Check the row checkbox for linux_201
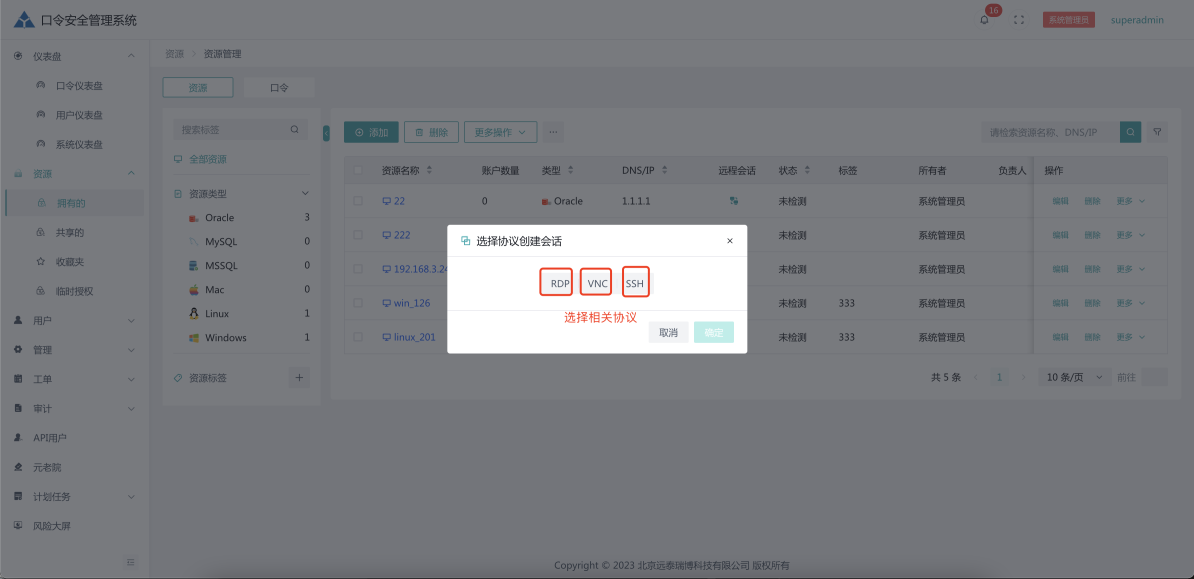 coord(358,337)
